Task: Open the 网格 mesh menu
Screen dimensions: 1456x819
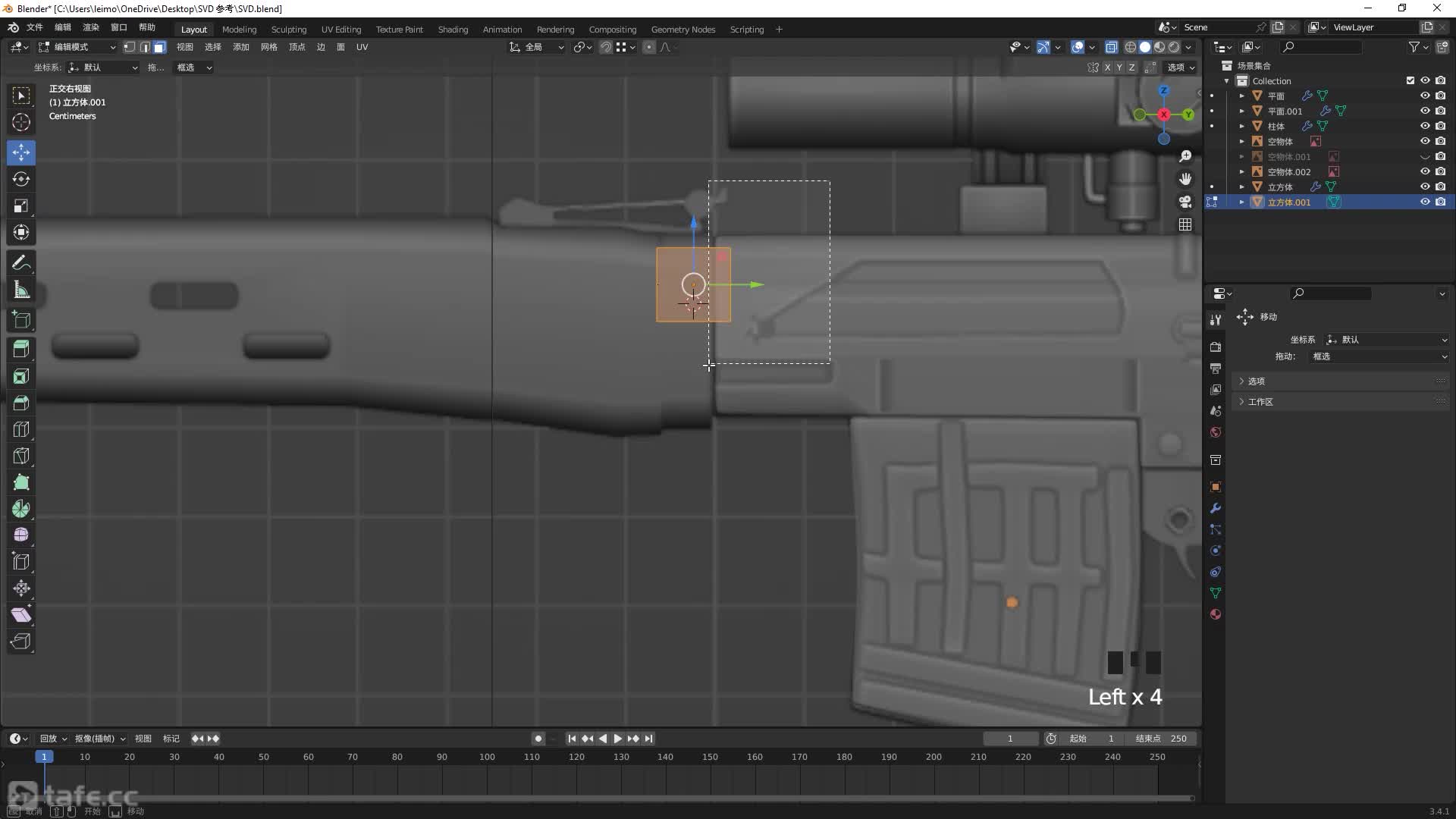Action: coord(269,47)
